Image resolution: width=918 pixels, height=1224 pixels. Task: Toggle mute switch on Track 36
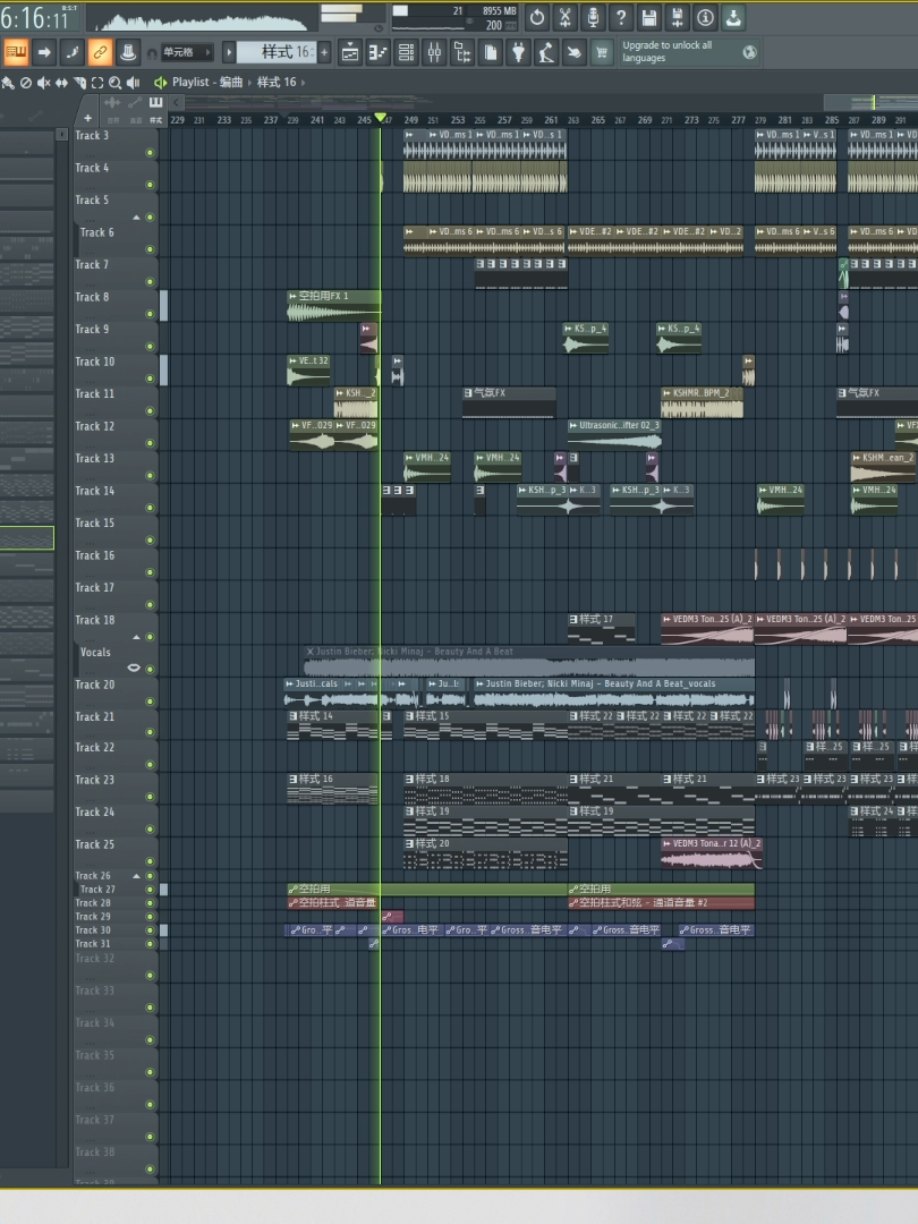[x=150, y=1105]
